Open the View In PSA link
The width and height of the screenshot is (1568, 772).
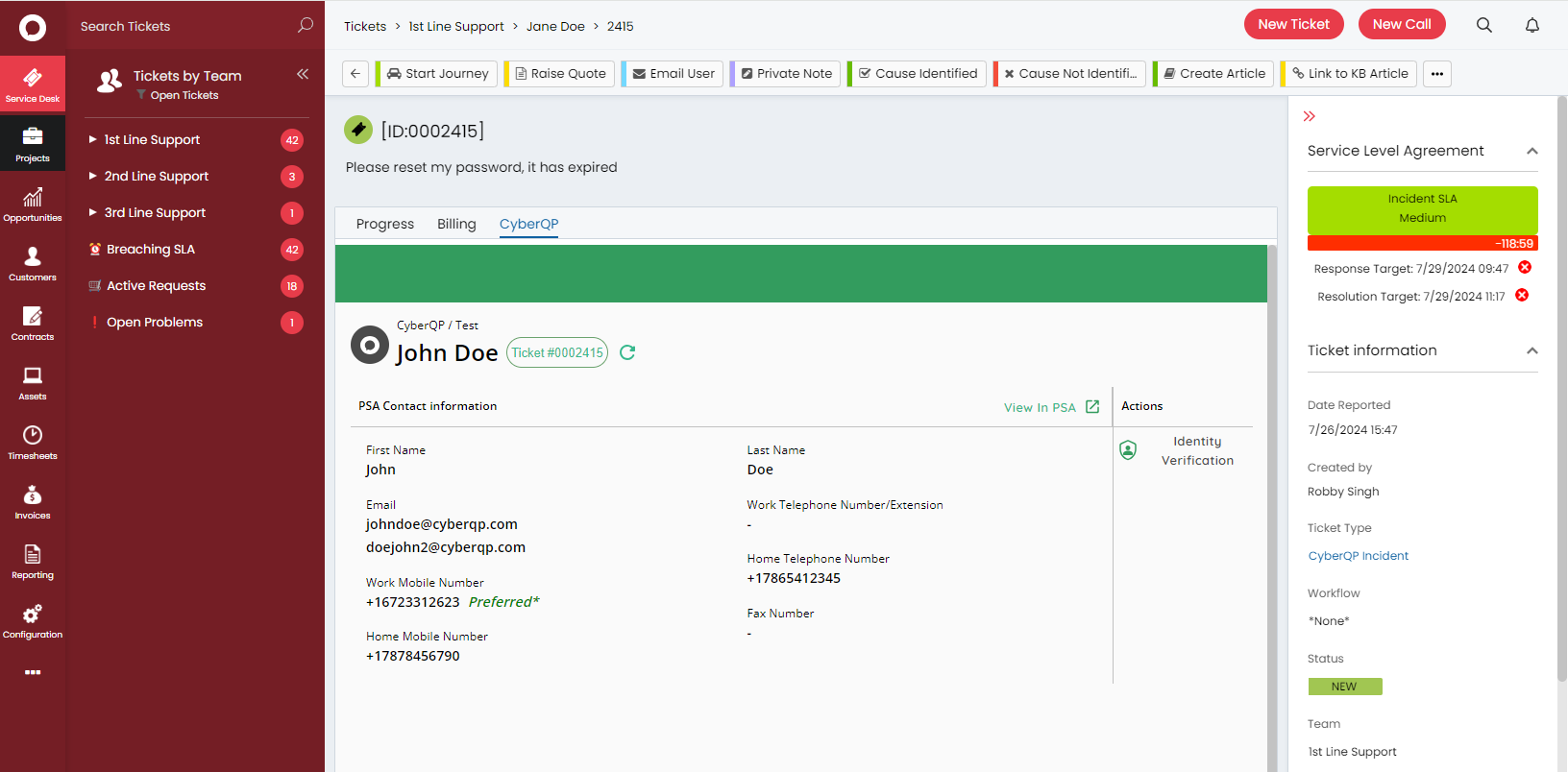point(1050,407)
